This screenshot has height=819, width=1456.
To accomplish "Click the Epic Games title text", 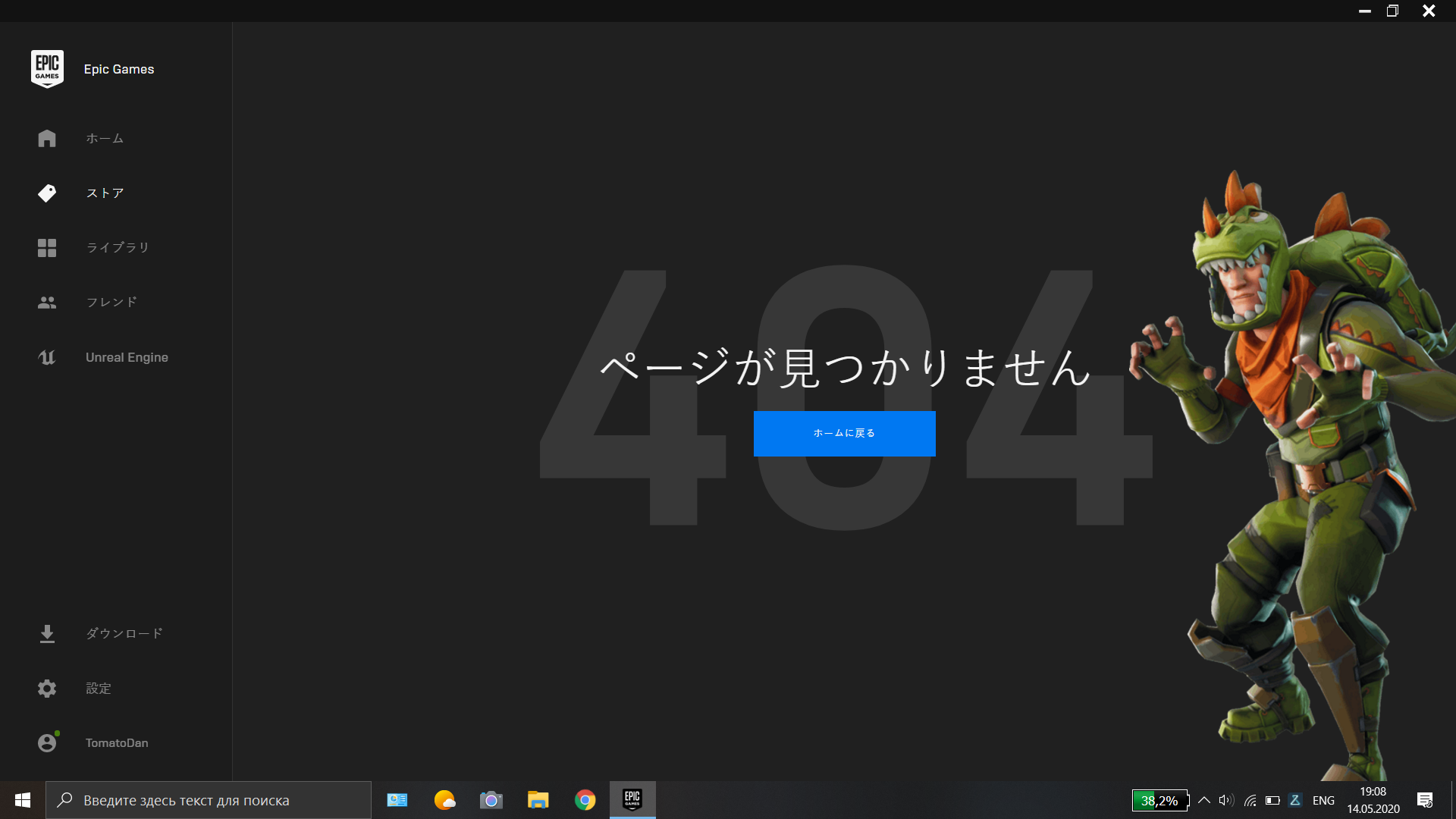I will click(x=119, y=69).
